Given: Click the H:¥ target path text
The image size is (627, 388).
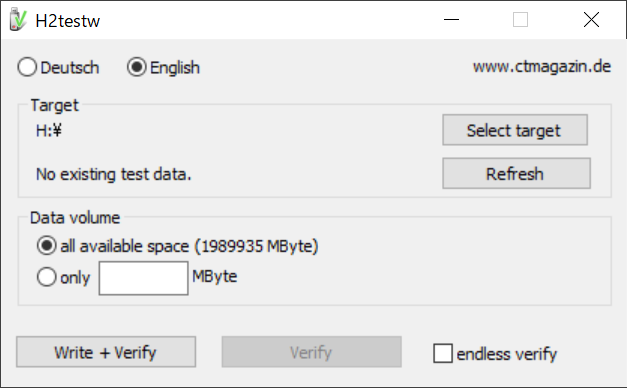Looking at the screenshot, I should click(49, 130).
